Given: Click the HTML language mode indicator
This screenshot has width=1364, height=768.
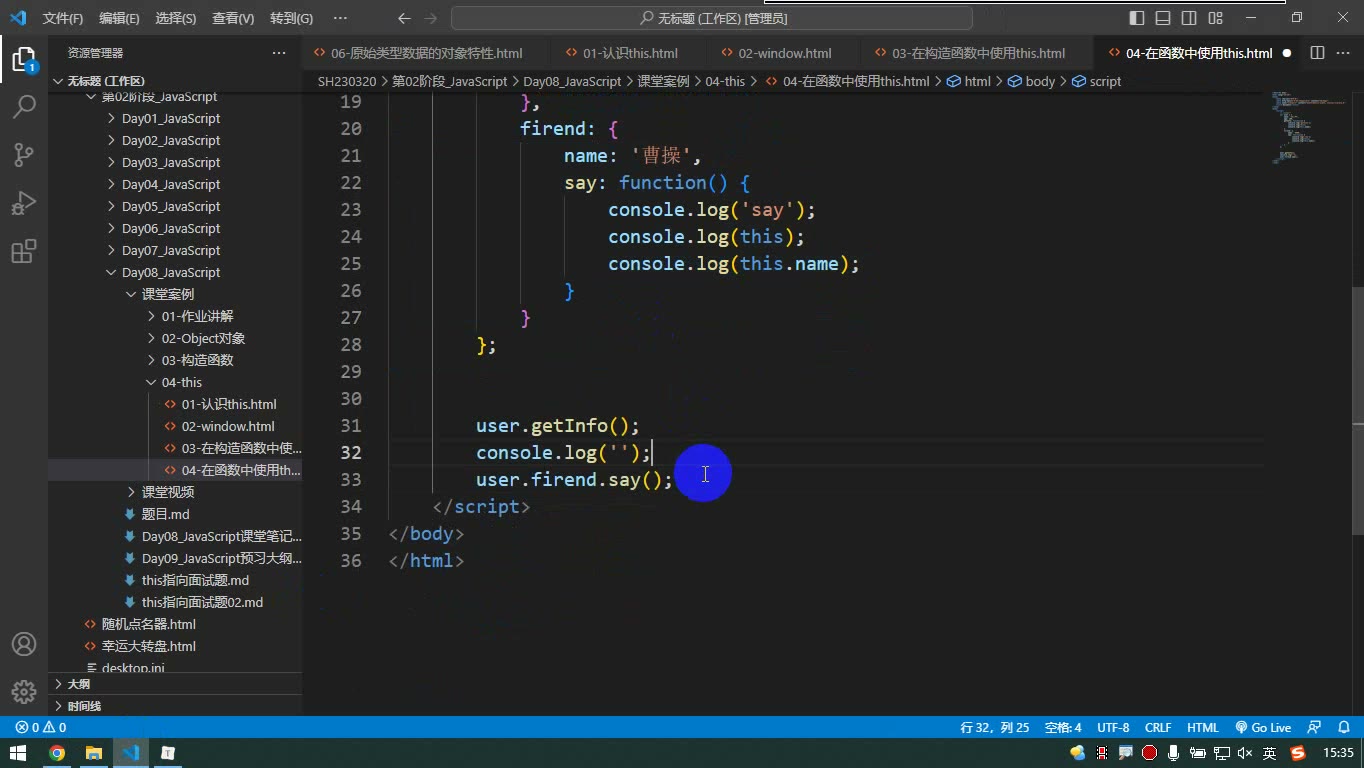Looking at the screenshot, I should [x=1203, y=728].
